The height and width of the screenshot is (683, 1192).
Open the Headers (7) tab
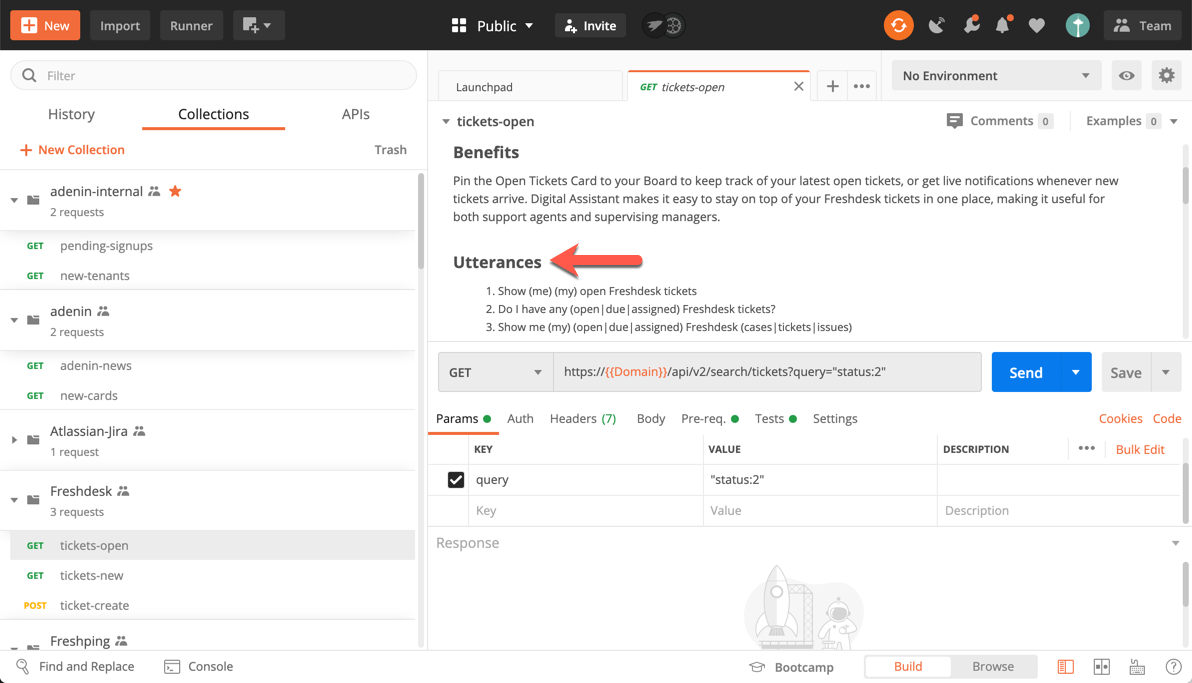click(x=583, y=418)
